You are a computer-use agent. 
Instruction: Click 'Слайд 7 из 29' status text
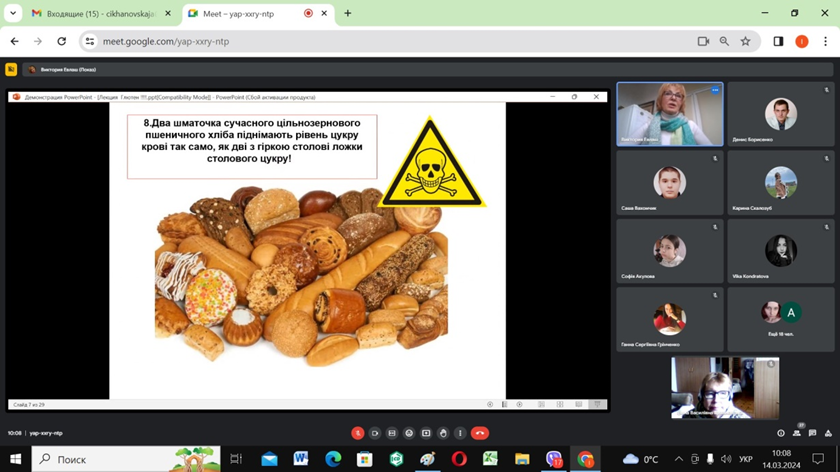[29, 404]
